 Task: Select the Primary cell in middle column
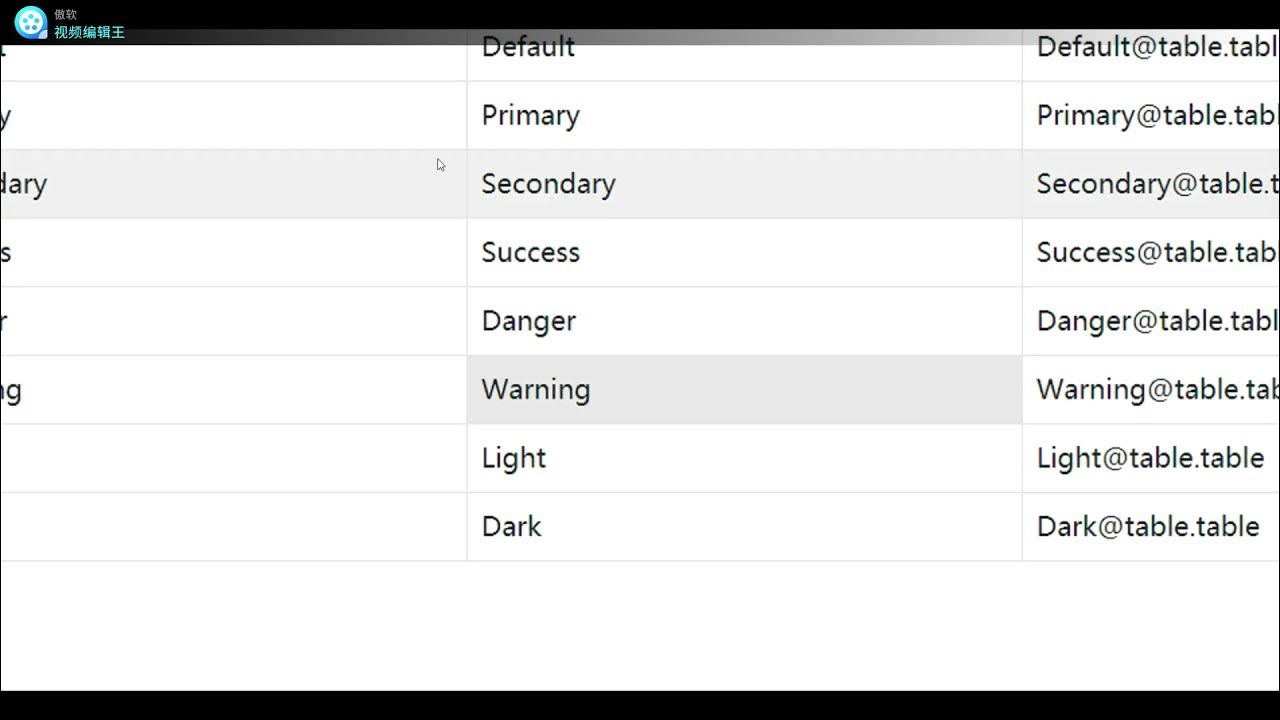click(744, 116)
